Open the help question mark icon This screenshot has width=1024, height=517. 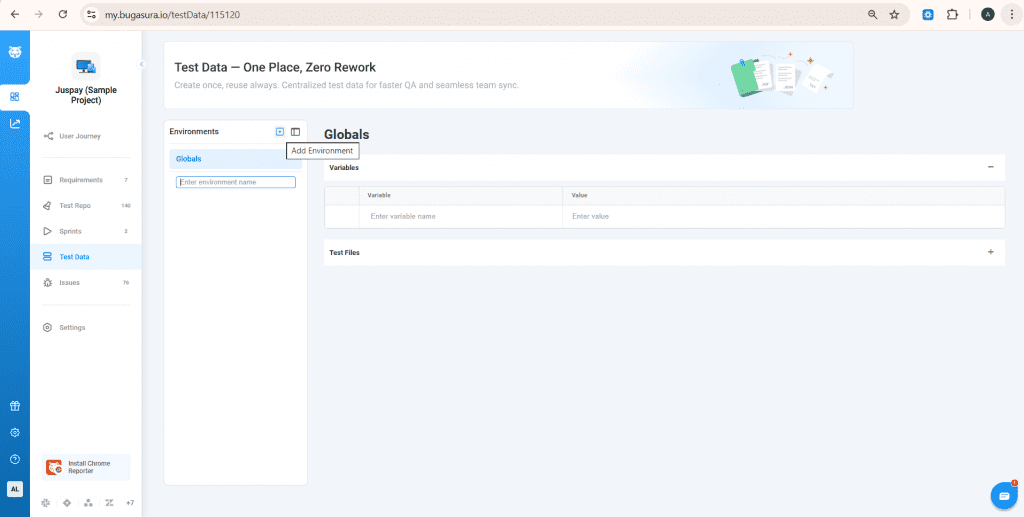15,459
